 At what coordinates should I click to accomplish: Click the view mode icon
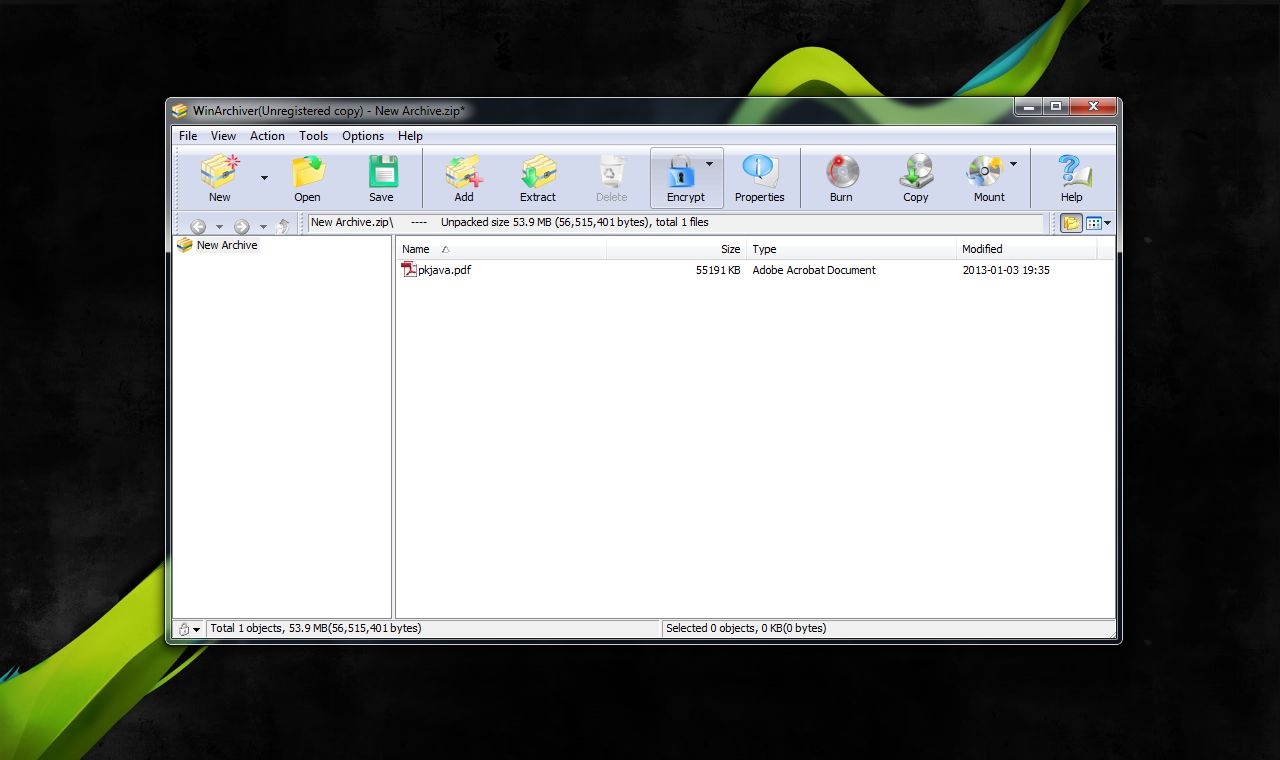pyautogui.click(x=1093, y=223)
